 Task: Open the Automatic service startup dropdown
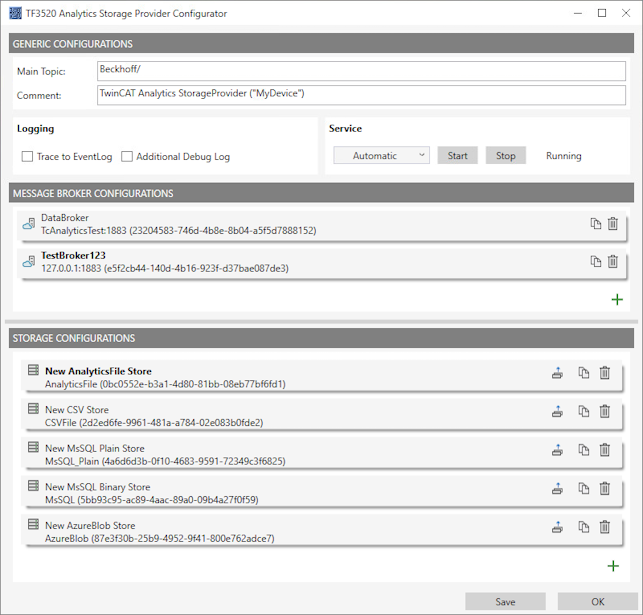coord(381,156)
